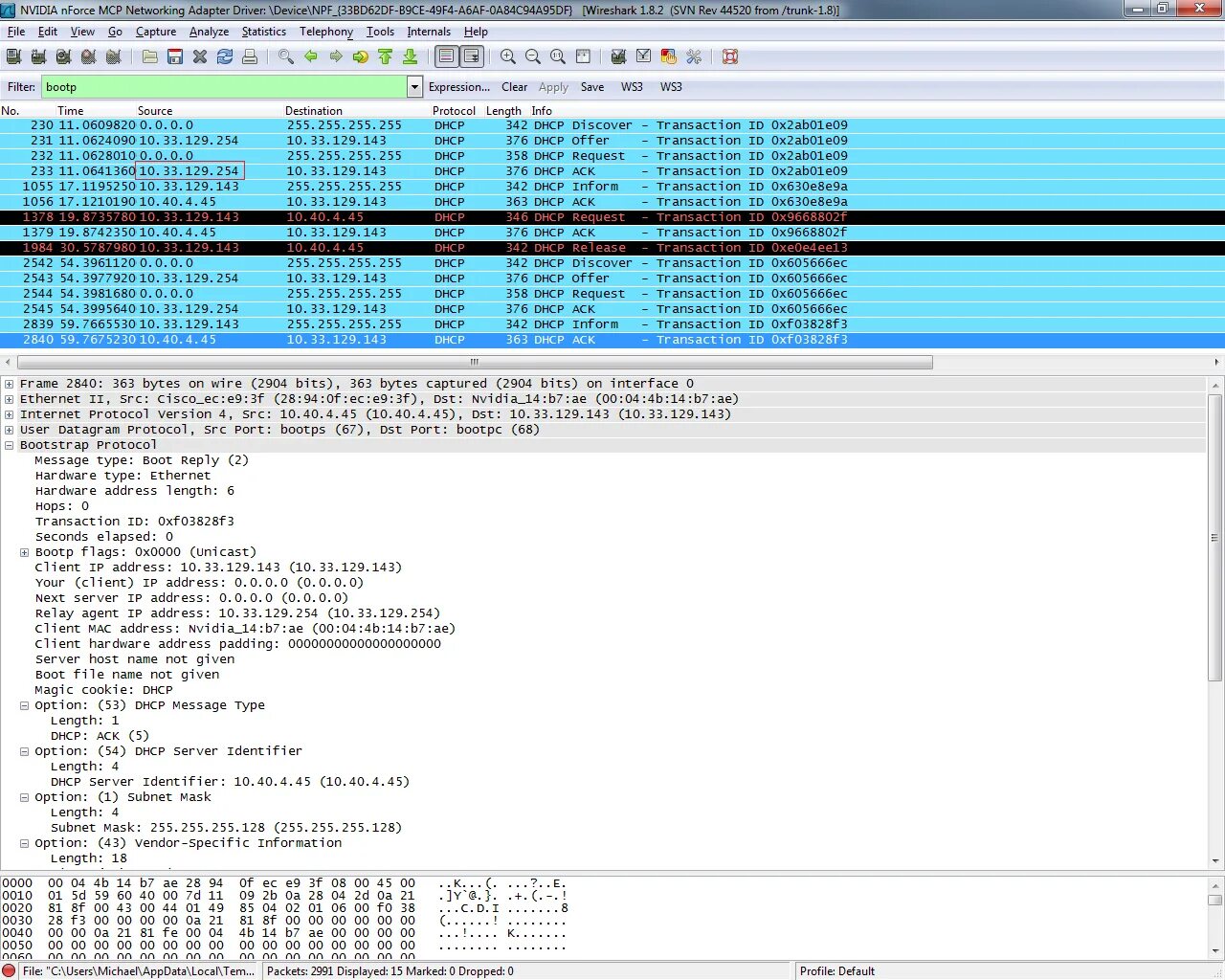
Task: Save the current filter
Action: pyautogui.click(x=592, y=87)
